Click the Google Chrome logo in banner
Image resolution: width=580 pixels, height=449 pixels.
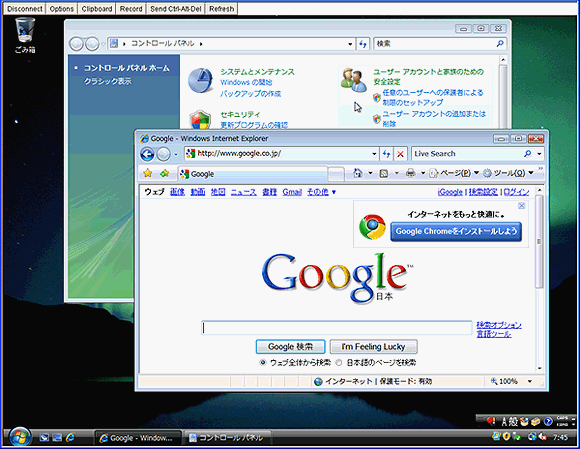372,227
